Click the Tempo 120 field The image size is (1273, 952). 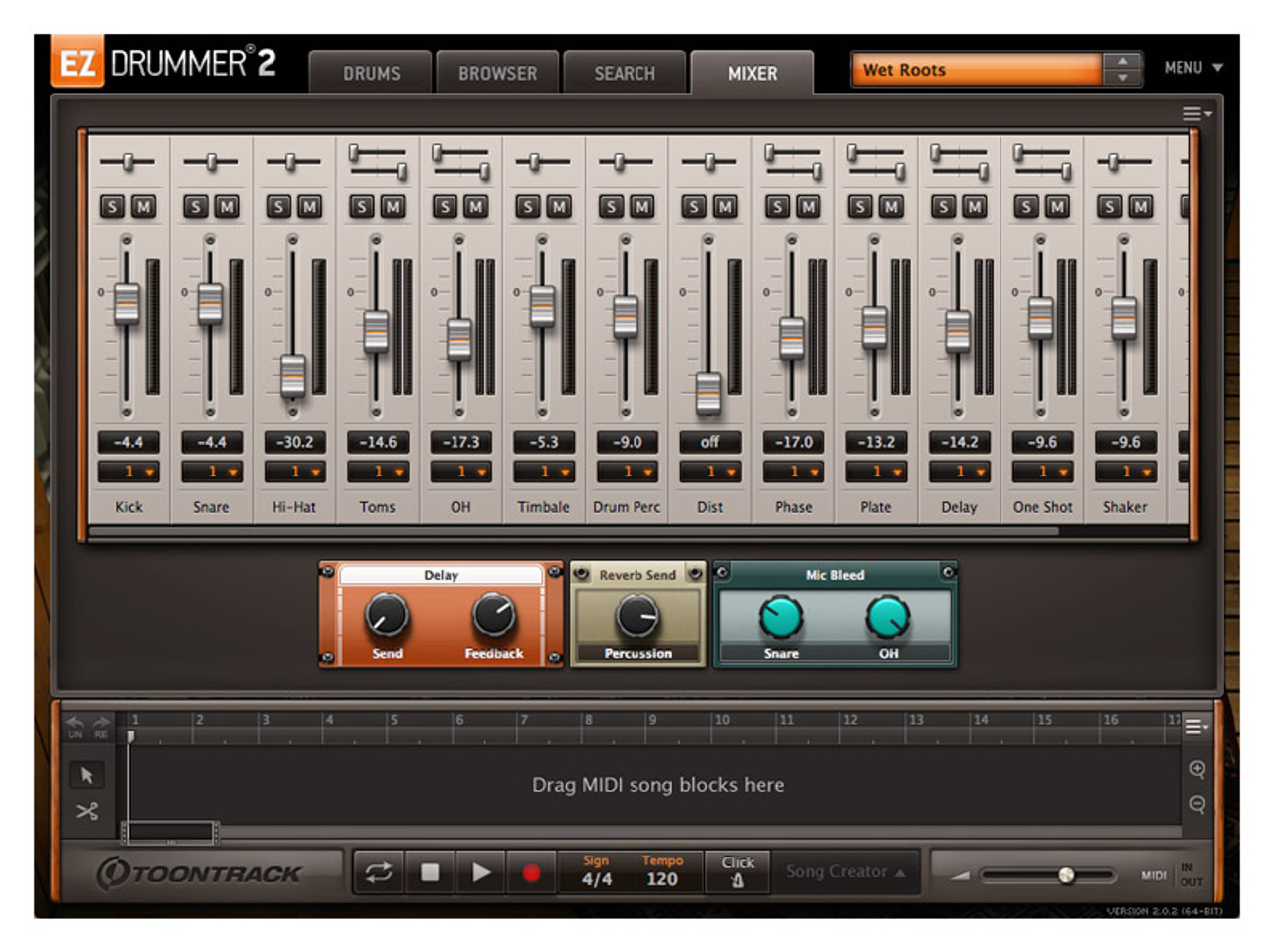[662, 871]
